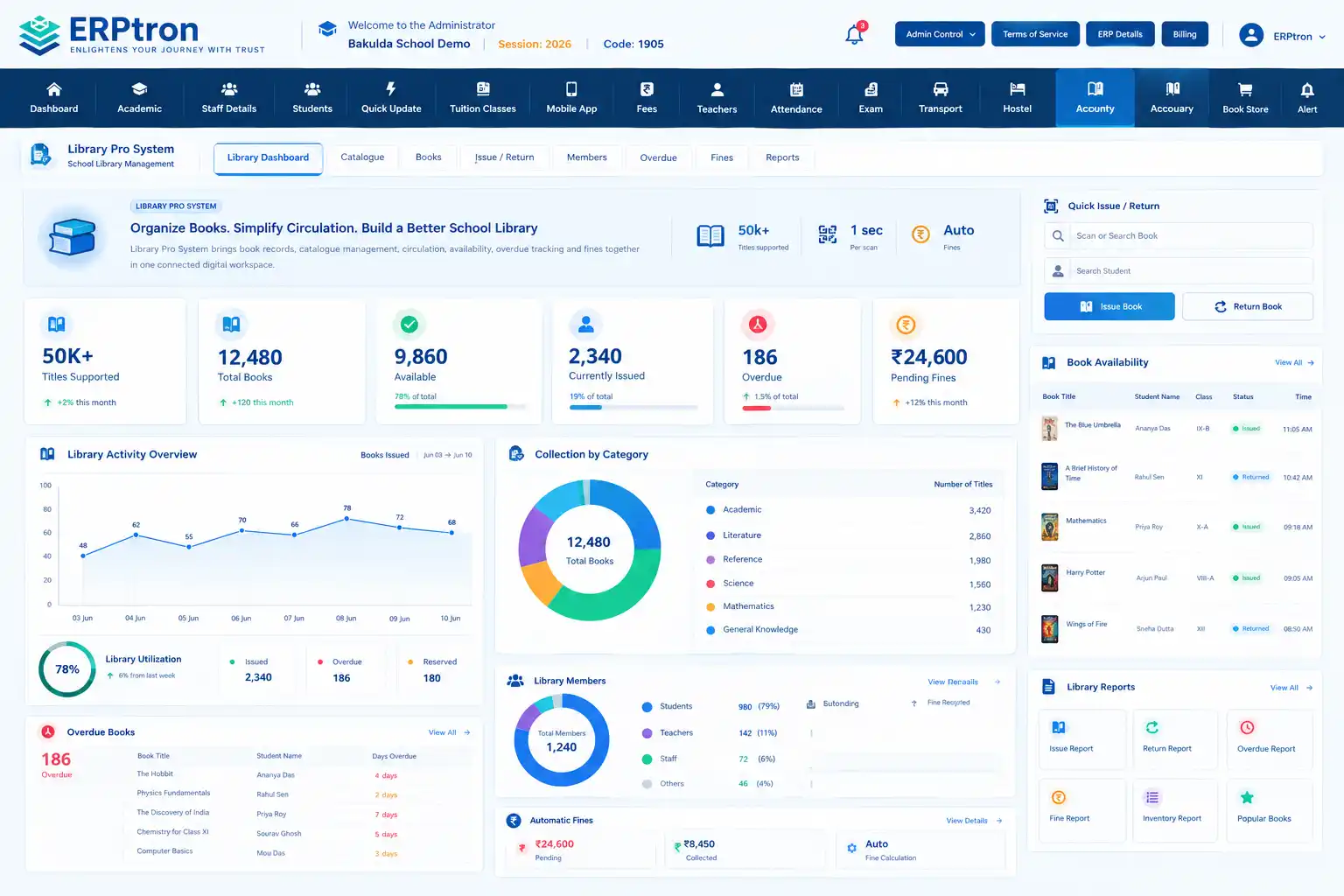Screen dimensions: 1344x896
Task: Select the Harry Potter book cover thumbnail
Action: (1050, 577)
